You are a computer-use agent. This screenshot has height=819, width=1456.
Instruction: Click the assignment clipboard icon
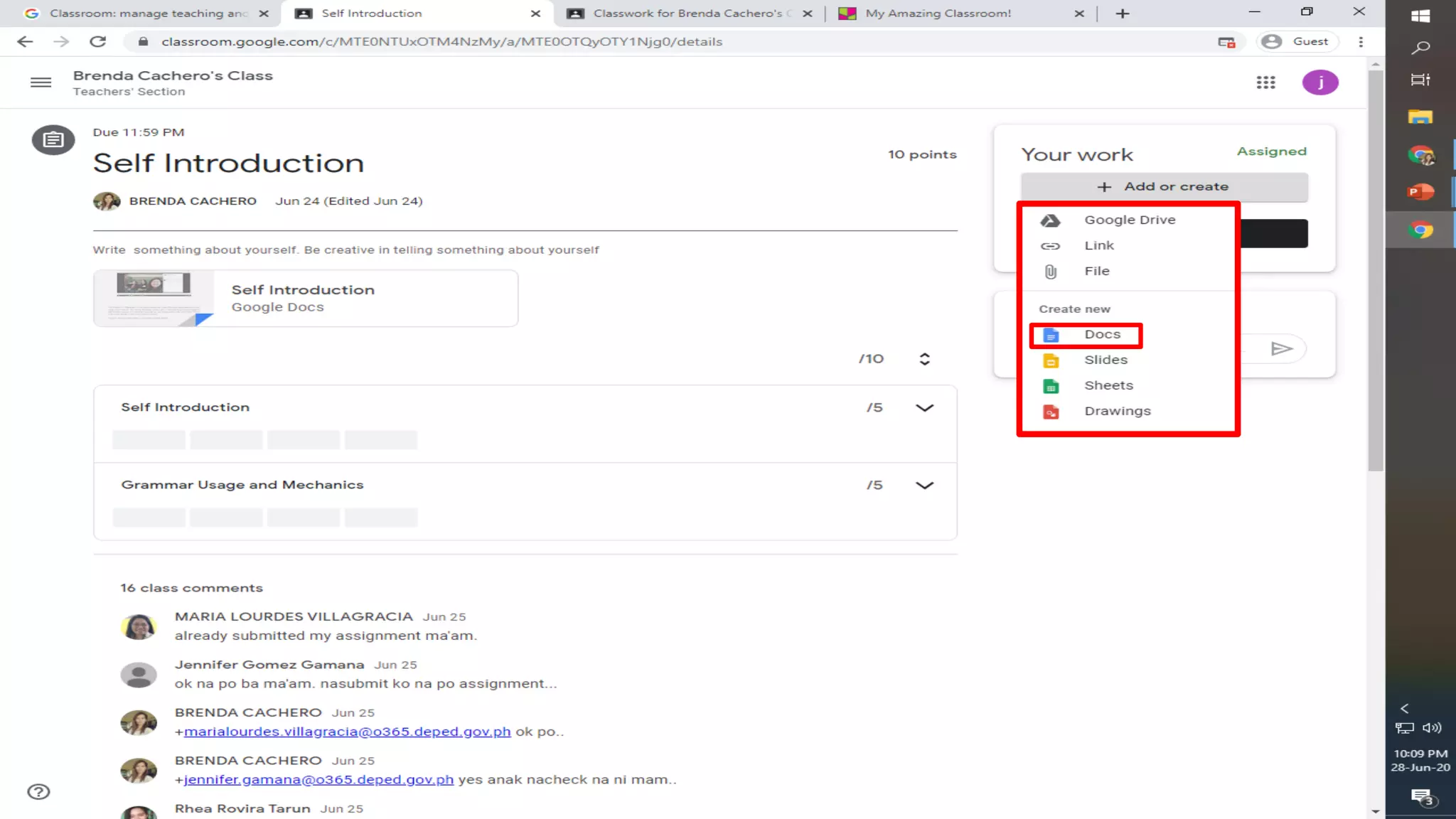coord(53,139)
